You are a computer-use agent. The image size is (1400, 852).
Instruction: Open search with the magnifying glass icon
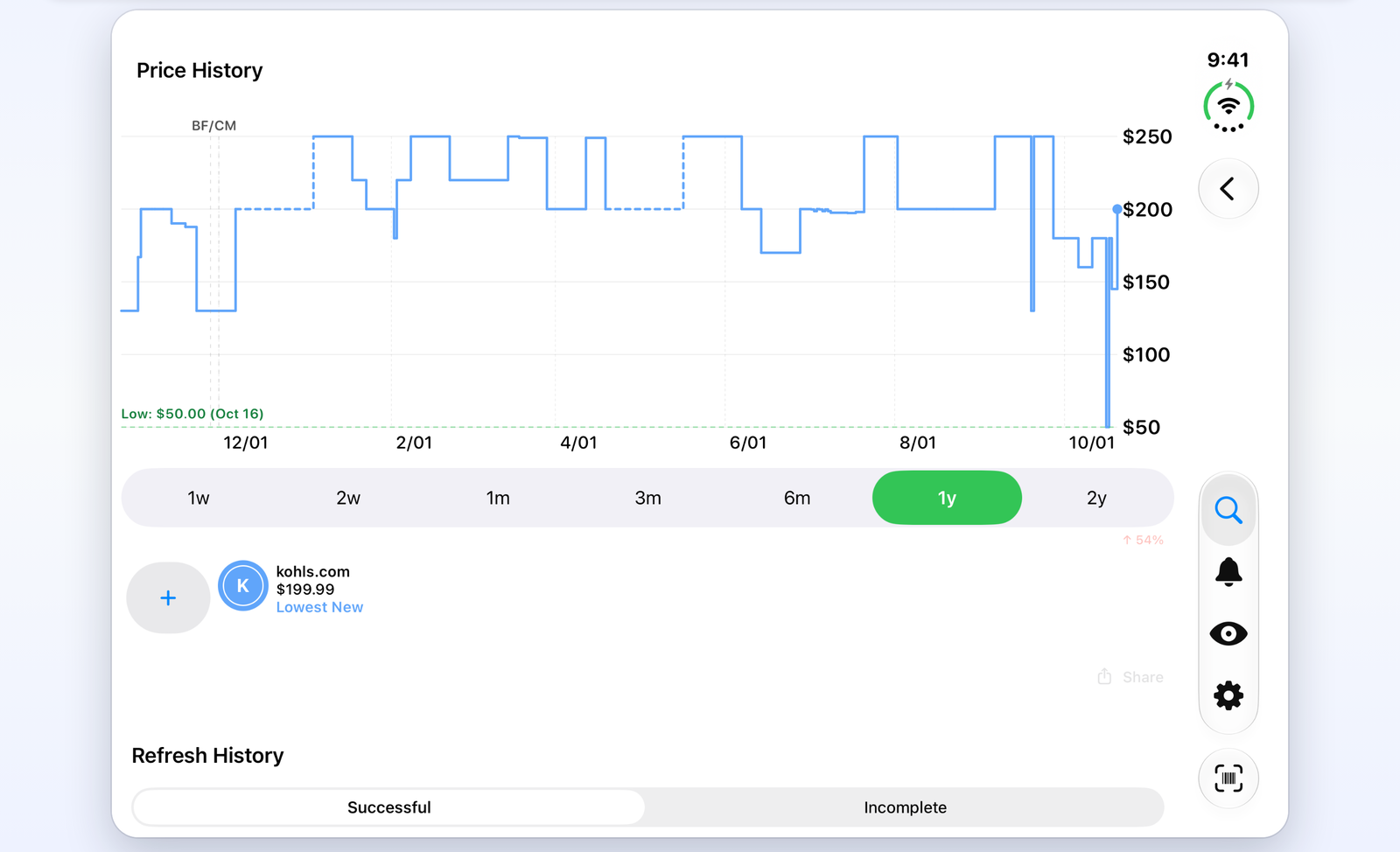(1228, 510)
